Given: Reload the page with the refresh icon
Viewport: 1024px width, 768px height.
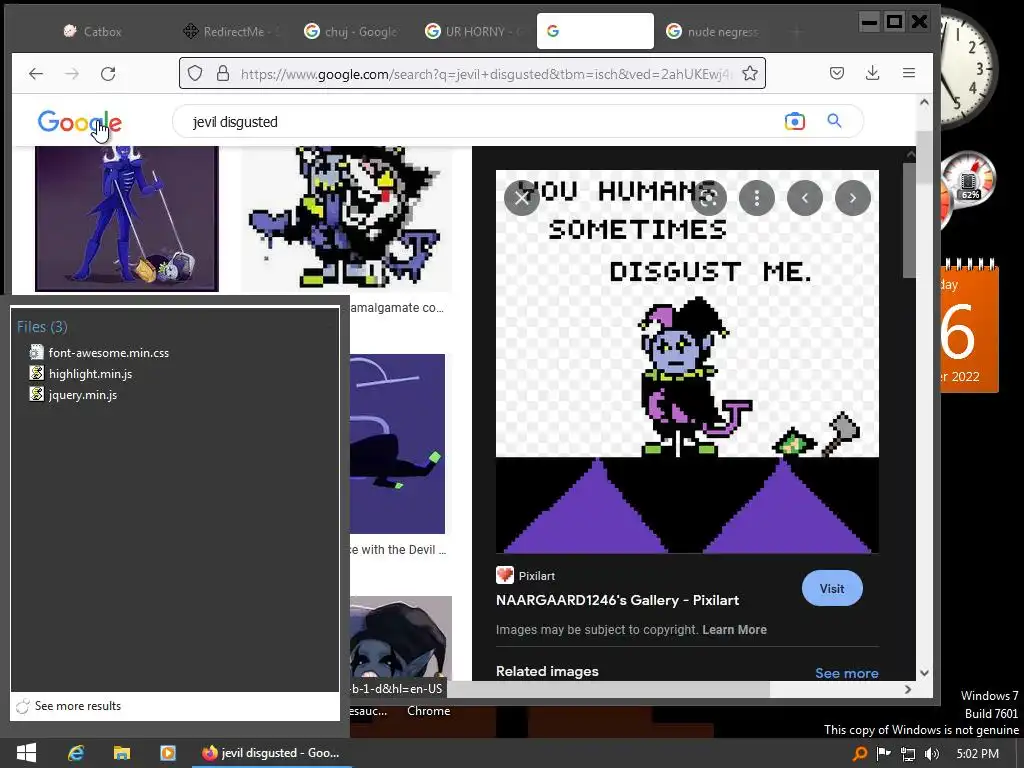Looking at the screenshot, I should pyautogui.click(x=108, y=74).
